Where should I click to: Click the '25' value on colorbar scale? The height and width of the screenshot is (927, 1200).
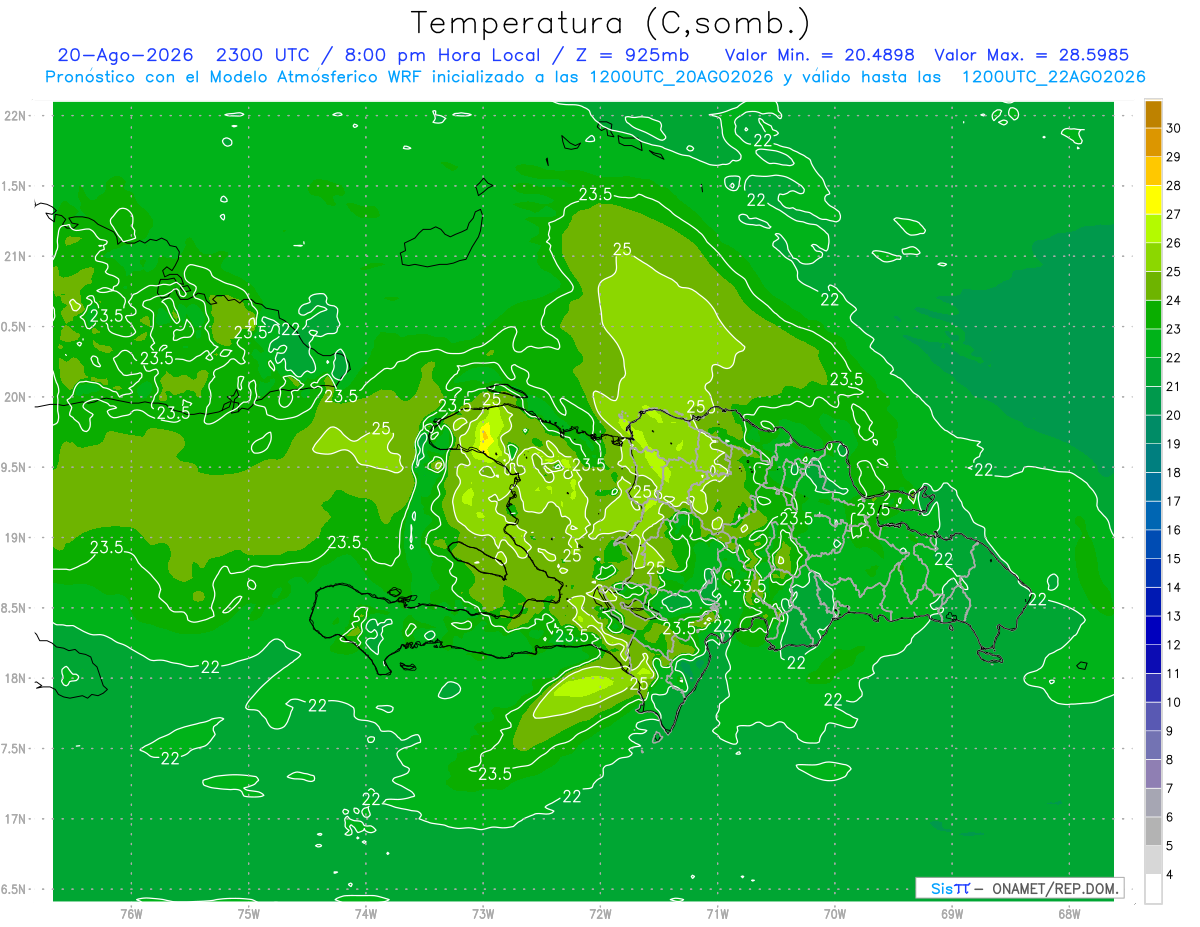click(1174, 272)
